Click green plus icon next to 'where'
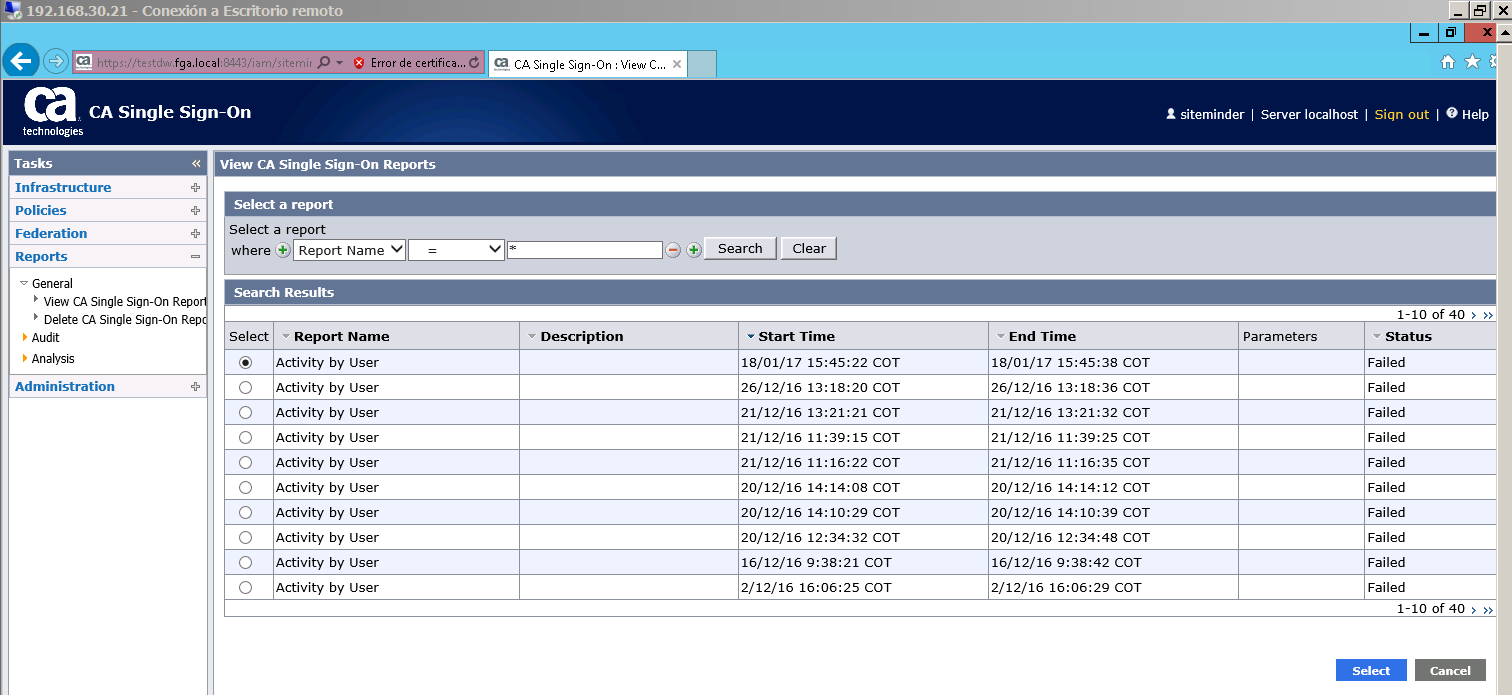 (x=283, y=250)
